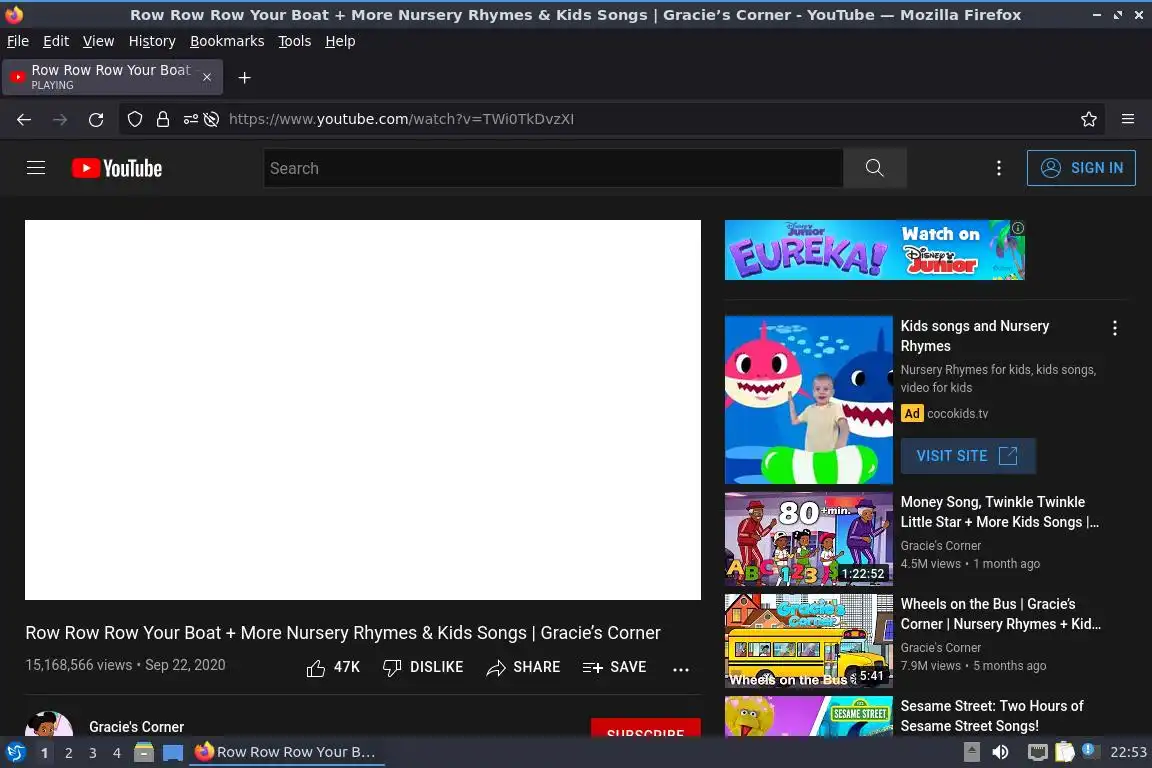Click the red SUBSCRIBE button
1152x768 pixels.
[646, 728]
